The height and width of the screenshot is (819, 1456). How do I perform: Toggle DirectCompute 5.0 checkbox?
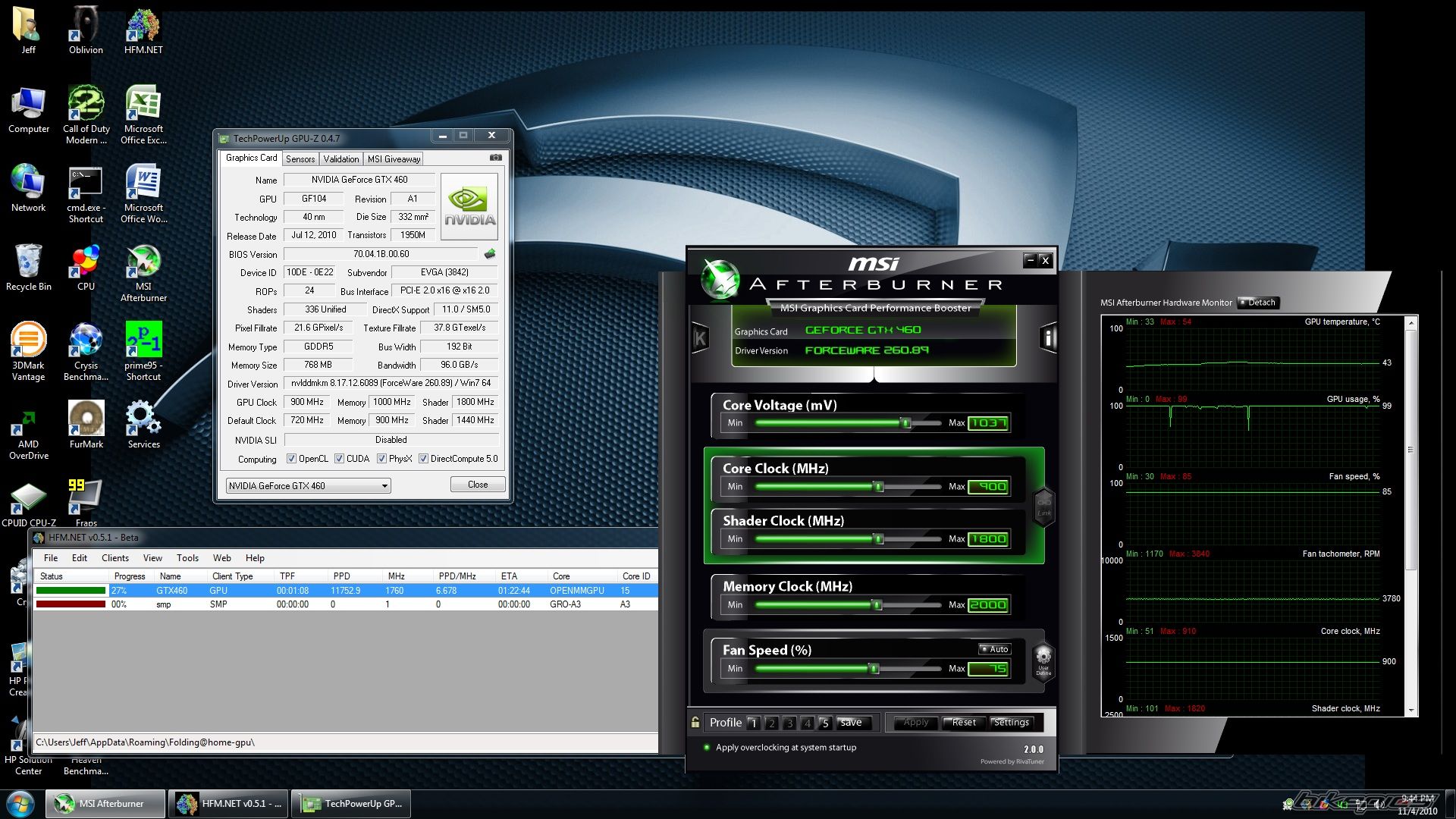pyautogui.click(x=423, y=459)
